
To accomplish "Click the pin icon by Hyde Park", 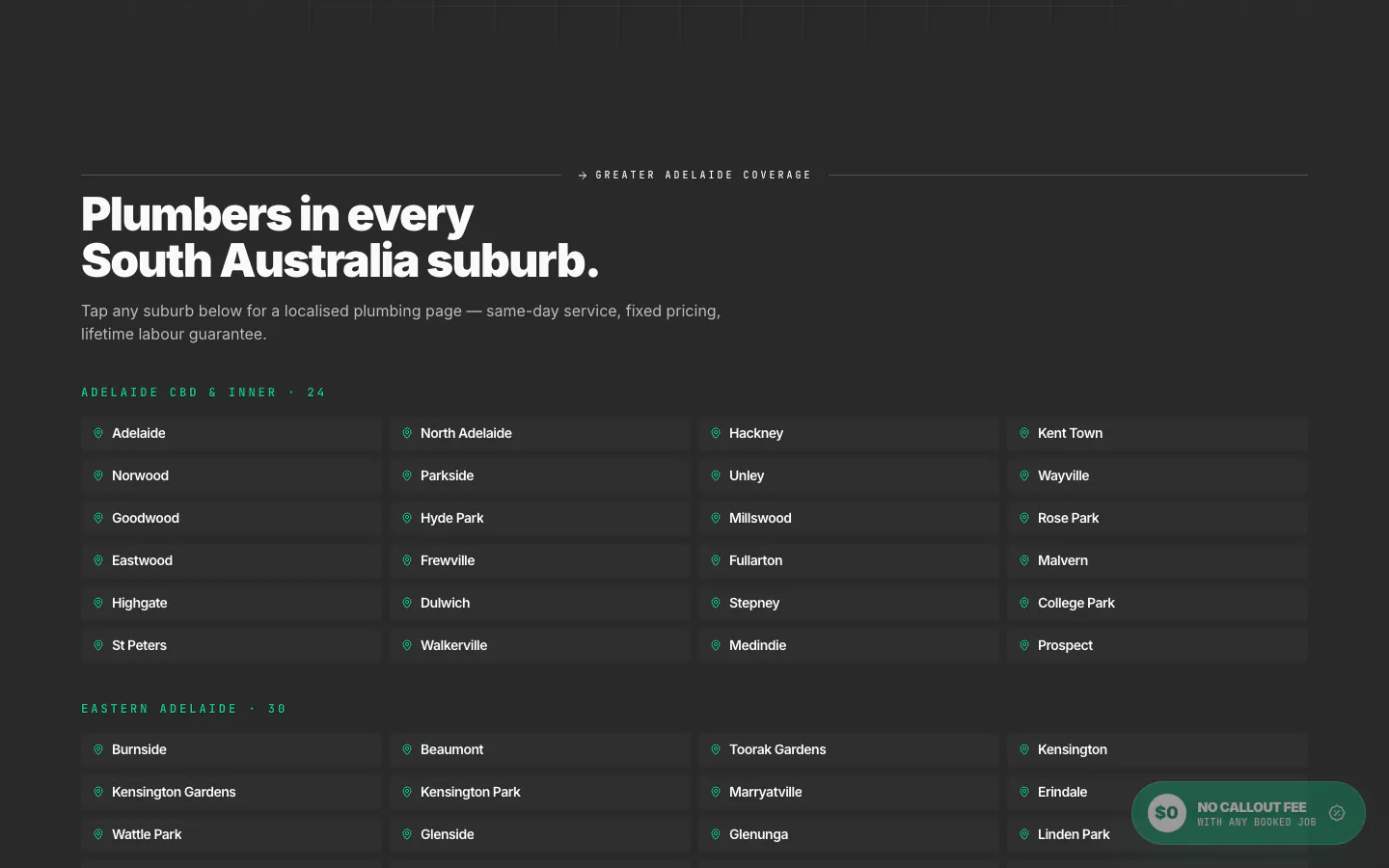I will click(x=407, y=518).
